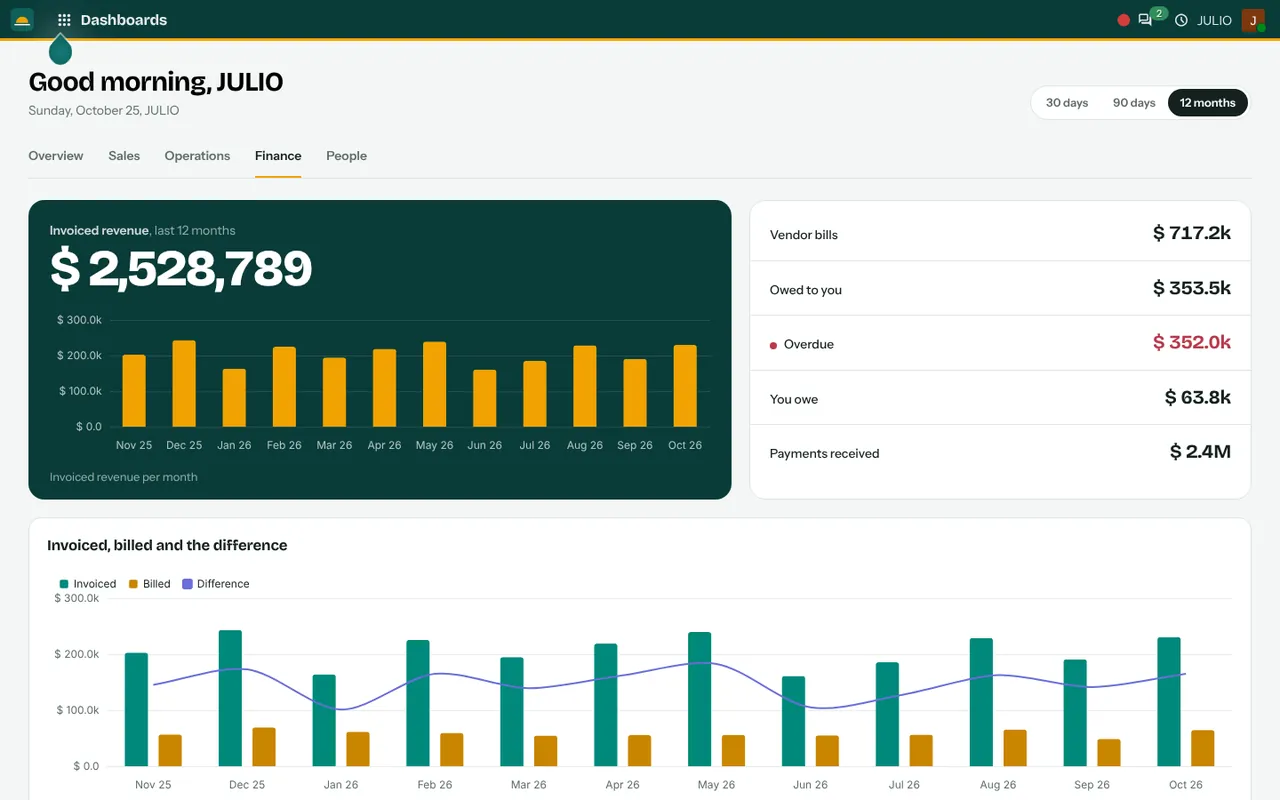Click the green Invoiced legend swatch
The height and width of the screenshot is (800, 1280).
point(64,584)
